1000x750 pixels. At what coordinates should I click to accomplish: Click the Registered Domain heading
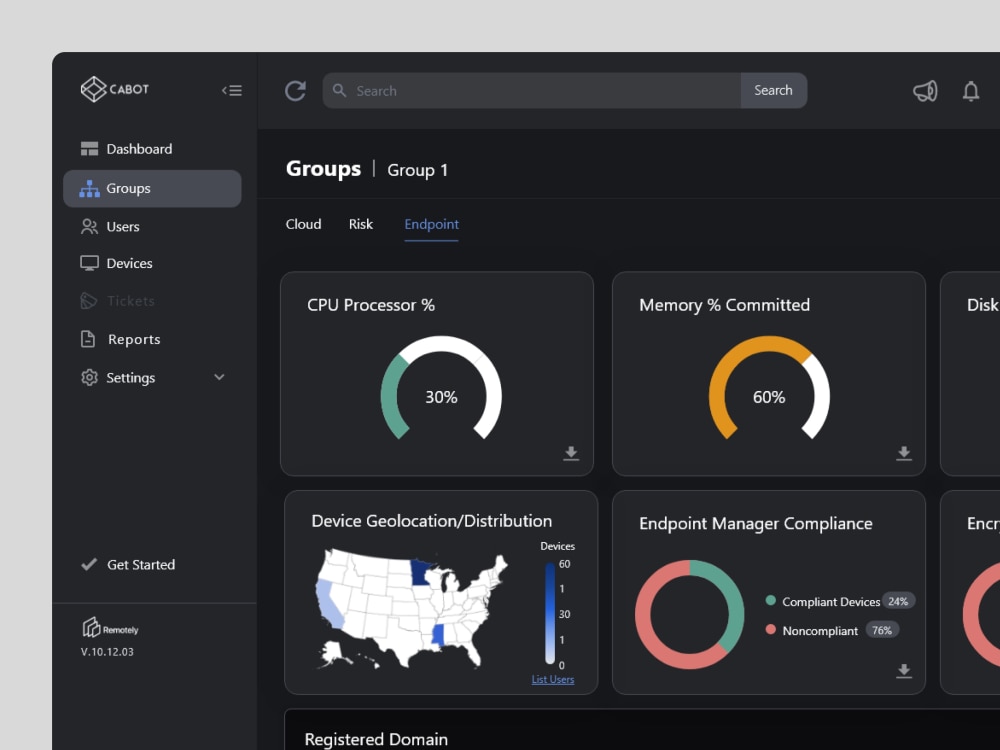tap(376, 739)
